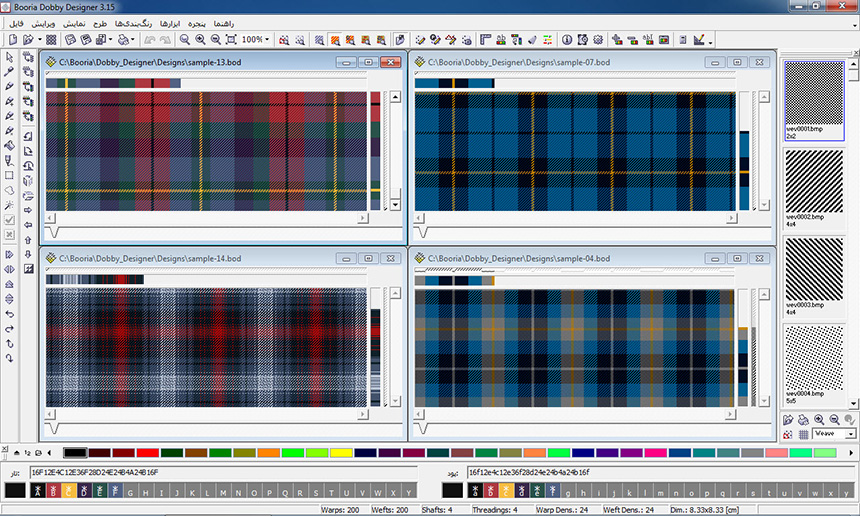This screenshot has height=516, width=860.
Task: Click warp pattern input field
Action: (224, 472)
